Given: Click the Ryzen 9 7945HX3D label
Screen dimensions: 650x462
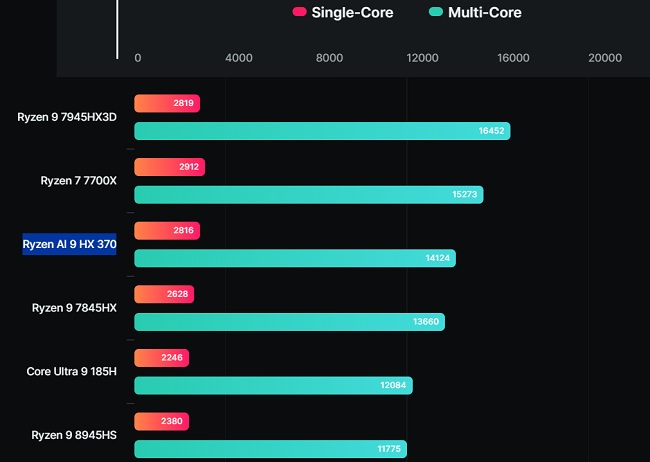Looking at the screenshot, I should pyautogui.click(x=67, y=117).
